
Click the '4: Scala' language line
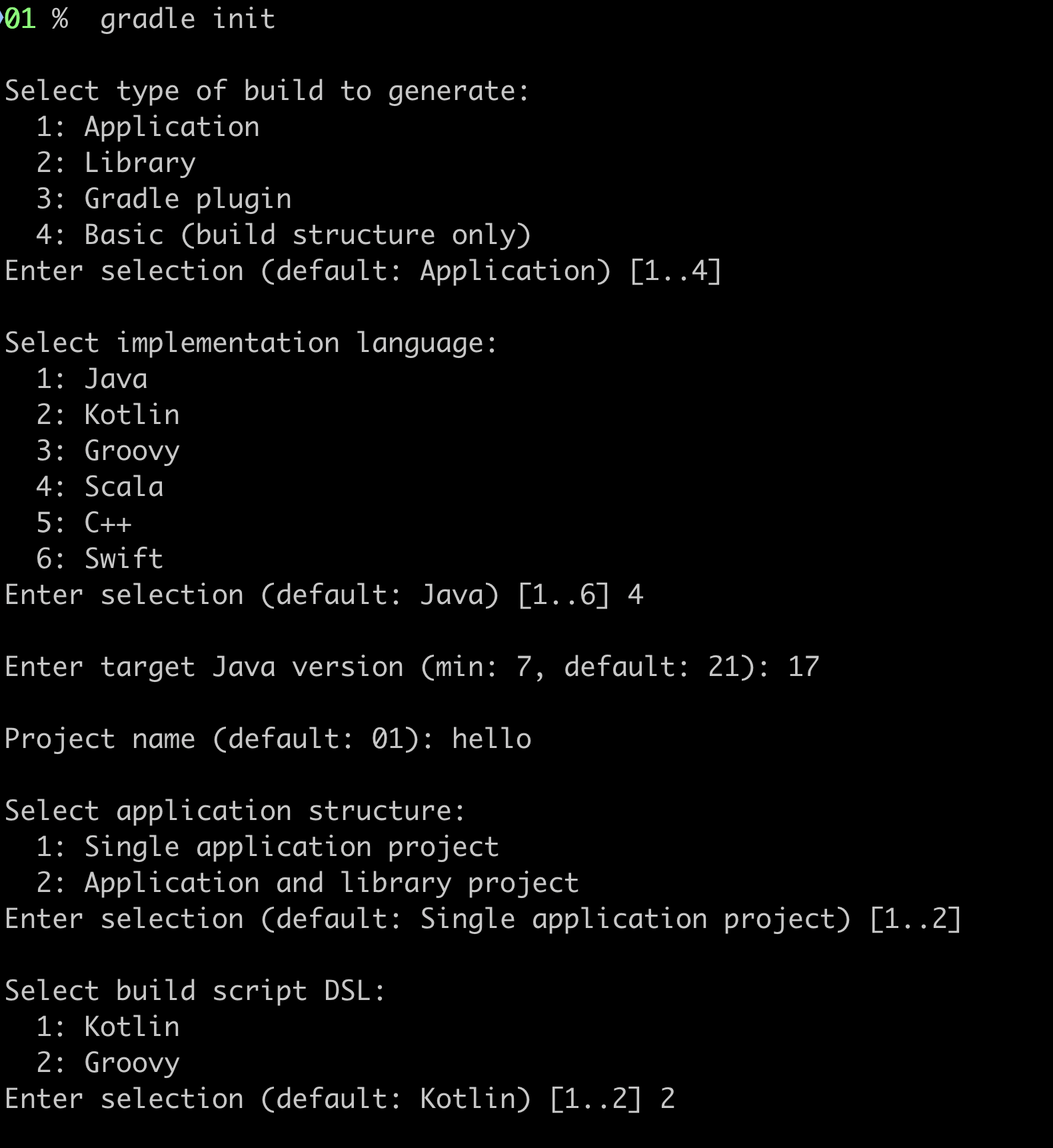pos(100,487)
